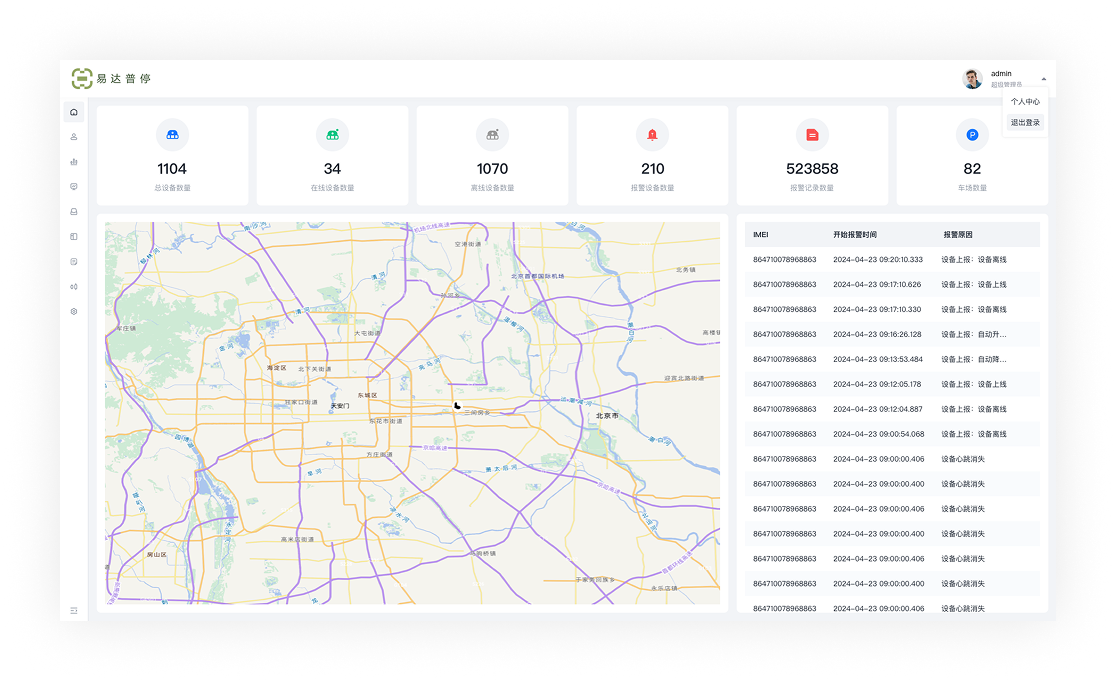Collapse the admin account dropdown arrow

(1043, 79)
